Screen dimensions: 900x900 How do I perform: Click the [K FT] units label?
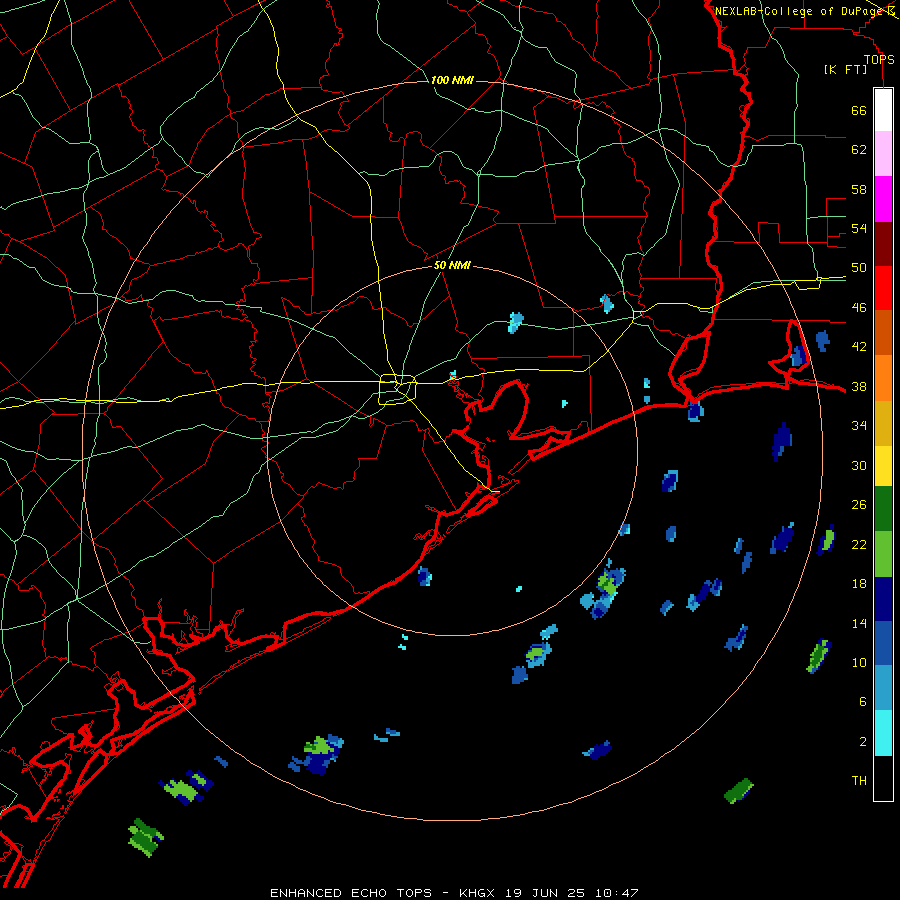point(845,70)
